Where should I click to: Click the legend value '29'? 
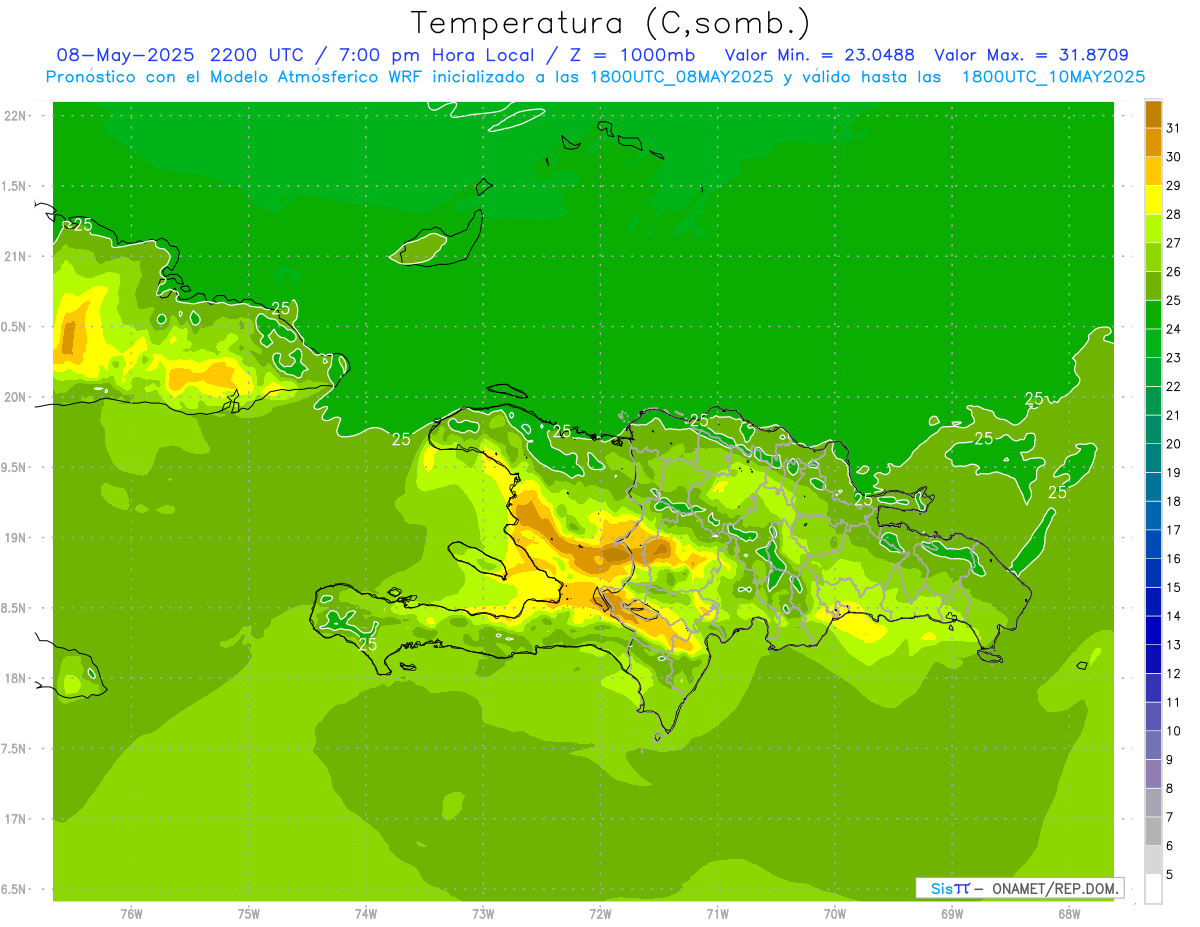(x=1173, y=185)
